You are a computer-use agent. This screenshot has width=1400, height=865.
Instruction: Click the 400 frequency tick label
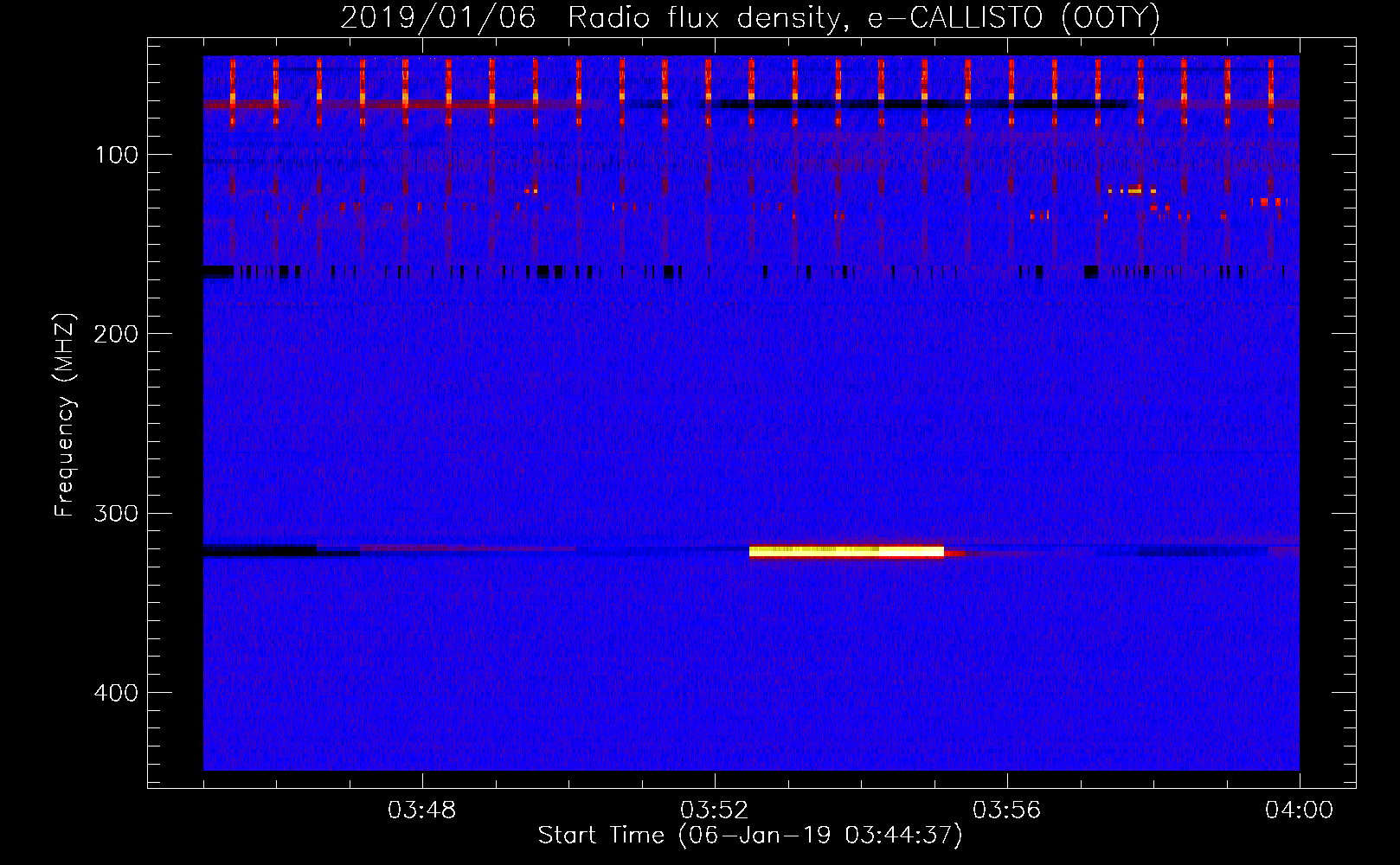click(x=117, y=694)
